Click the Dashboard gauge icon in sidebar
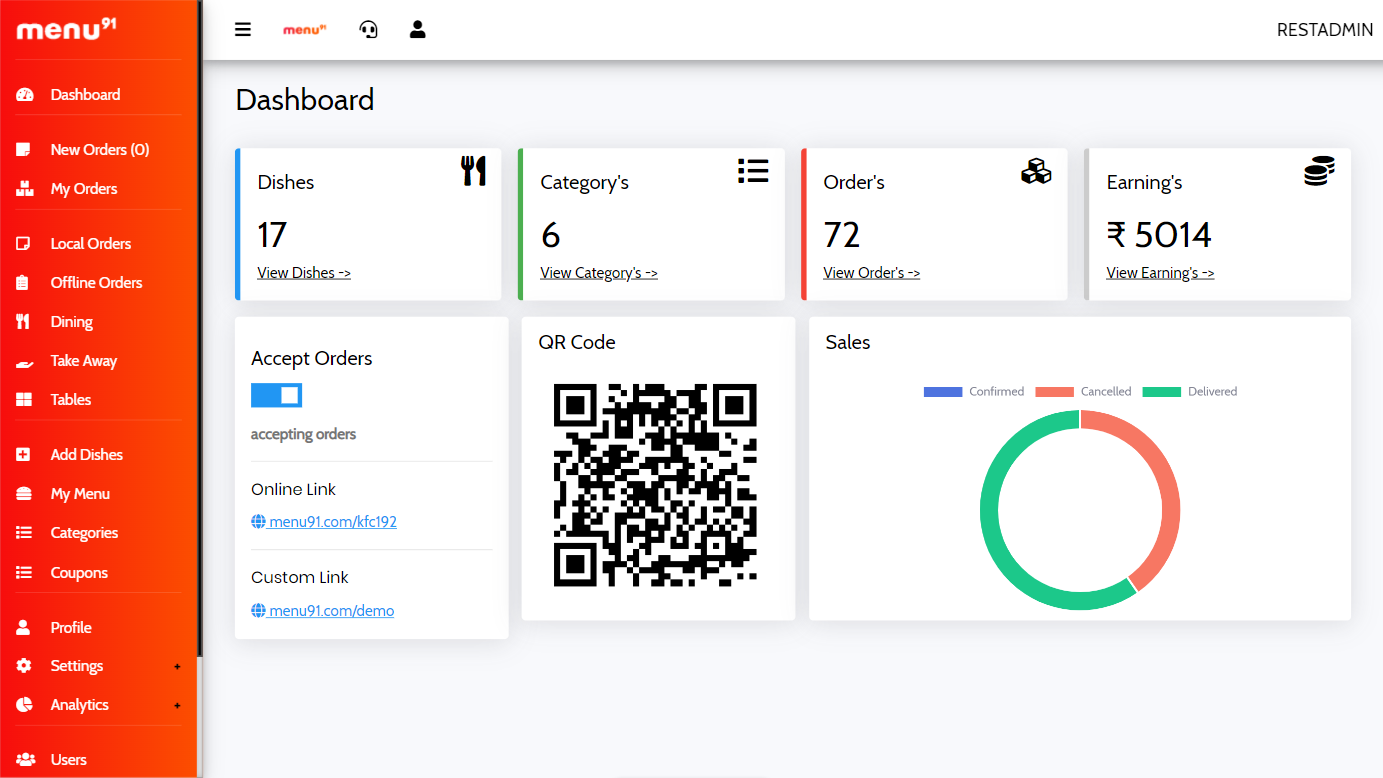 pyautogui.click(x=25, y=95)
